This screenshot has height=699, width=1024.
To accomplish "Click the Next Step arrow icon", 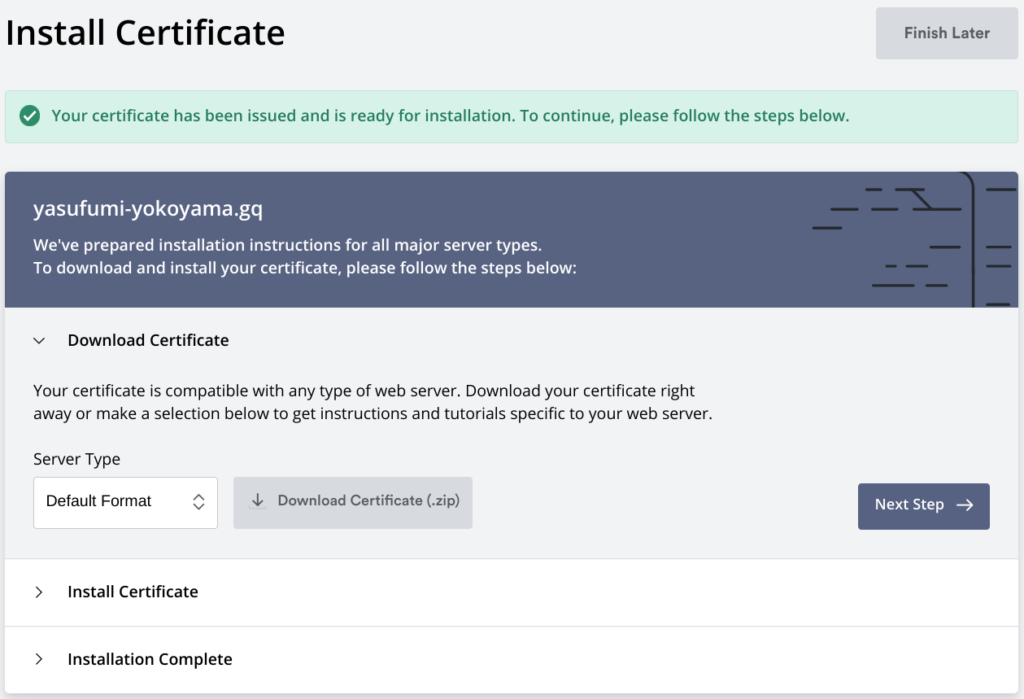I will pos(965,505).
